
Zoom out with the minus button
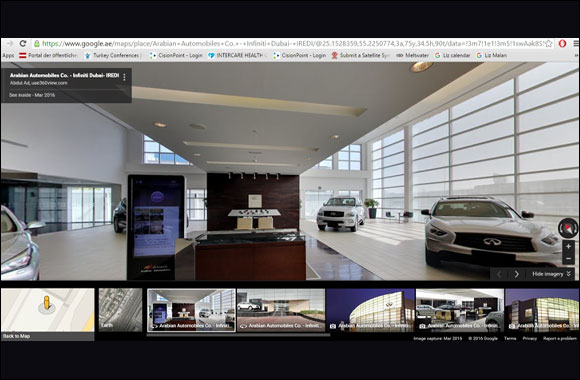[x=568, y=258]
